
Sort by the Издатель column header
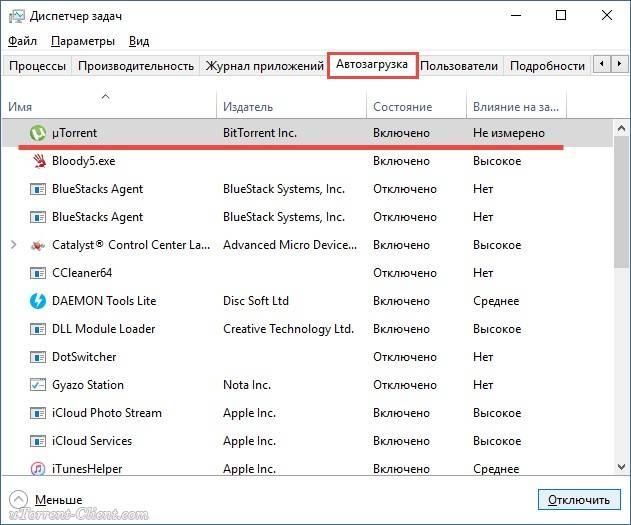[291, 105]
